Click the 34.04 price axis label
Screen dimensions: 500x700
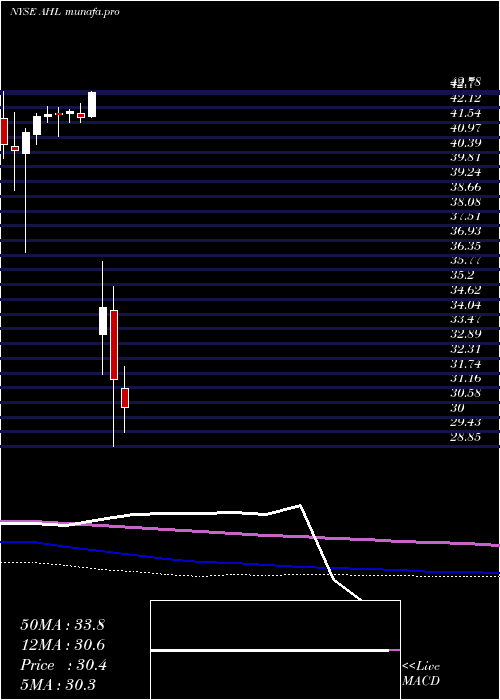click(466, 305)
